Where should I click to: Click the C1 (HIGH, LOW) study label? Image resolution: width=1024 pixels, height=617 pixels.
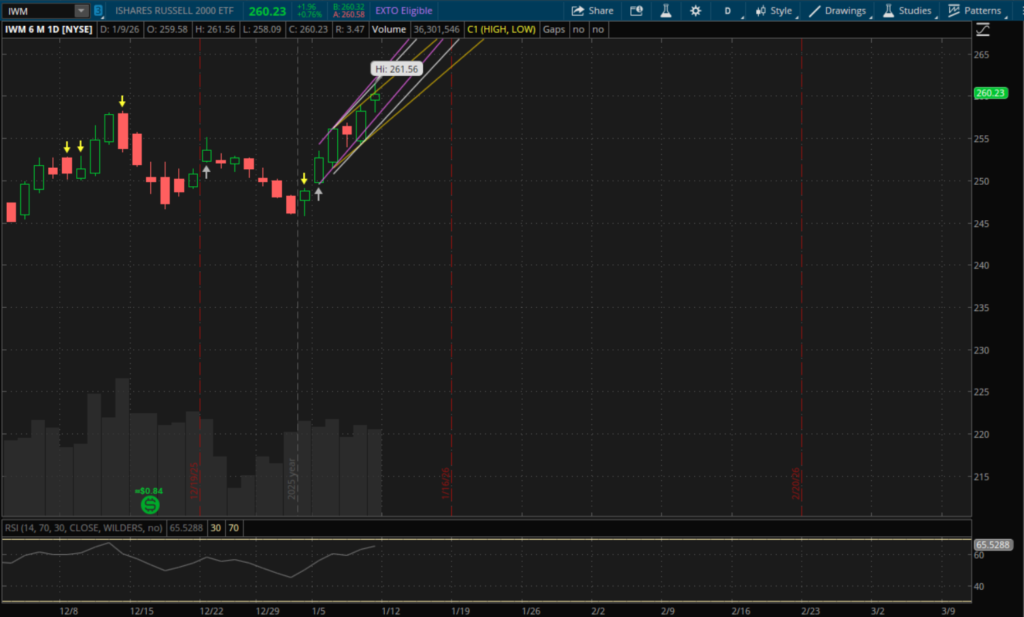click(x=503, y=30)
